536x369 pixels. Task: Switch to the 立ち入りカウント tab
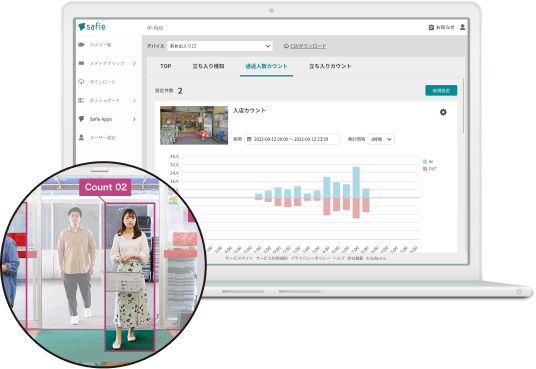[330, 66]
